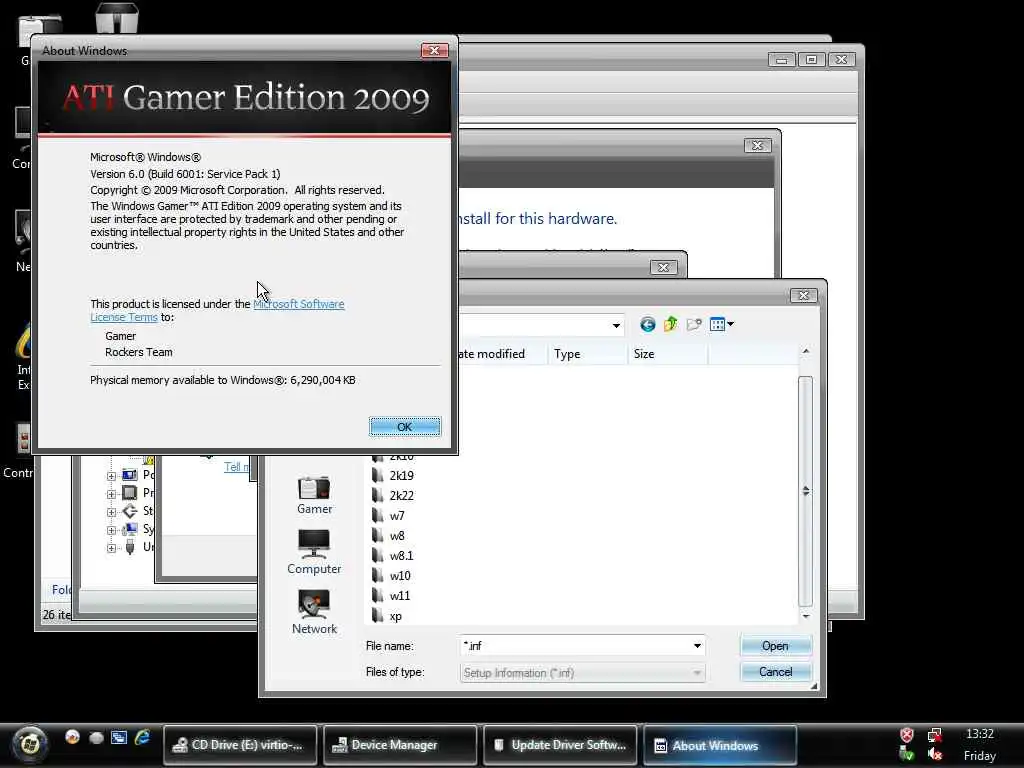1024x768 pixels.
Task: Close the About Windows dialog
Action: pyautogui.click(x=434, y=50)
